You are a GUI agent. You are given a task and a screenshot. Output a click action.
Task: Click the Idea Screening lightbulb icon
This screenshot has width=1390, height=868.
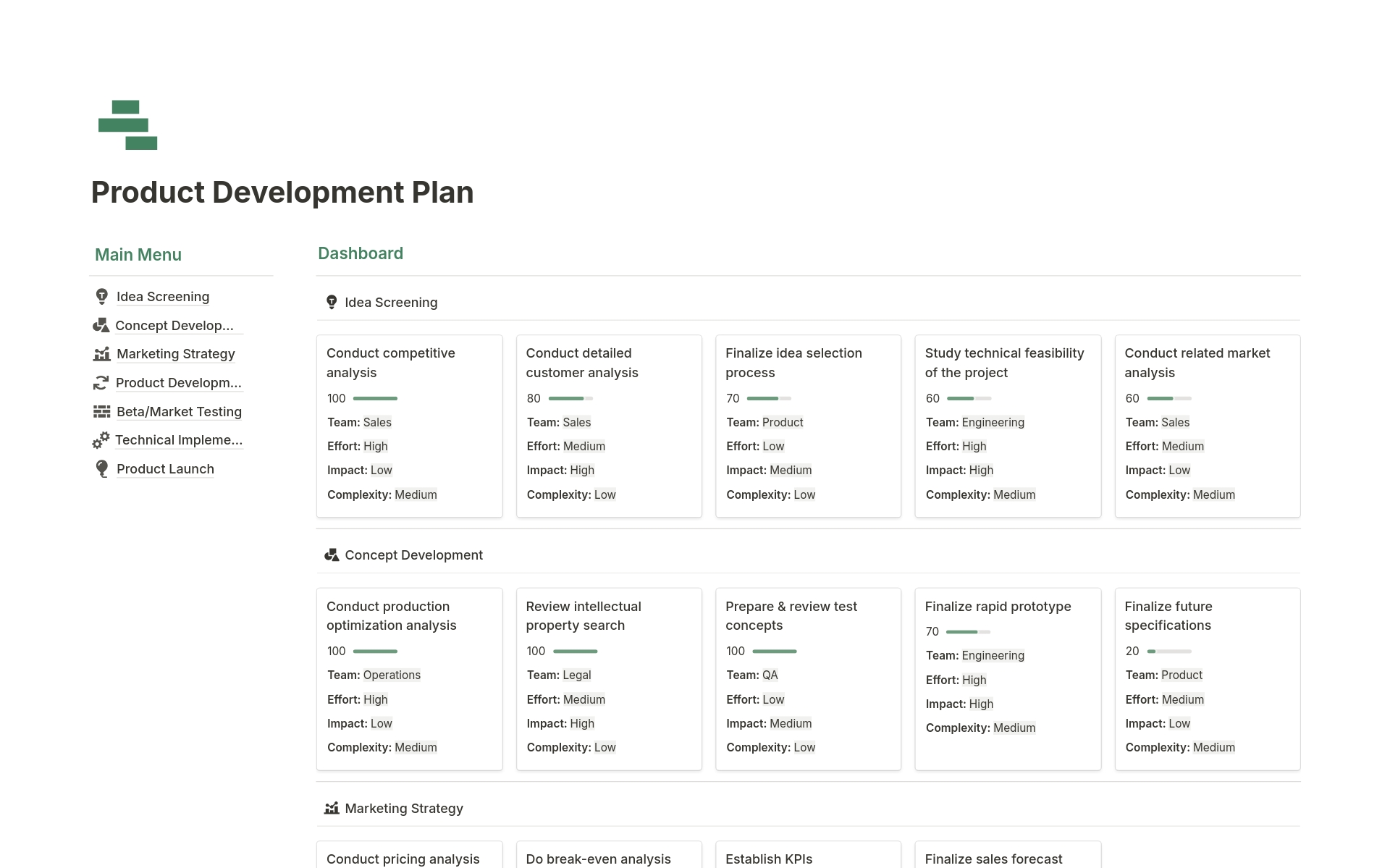[101, 295]
